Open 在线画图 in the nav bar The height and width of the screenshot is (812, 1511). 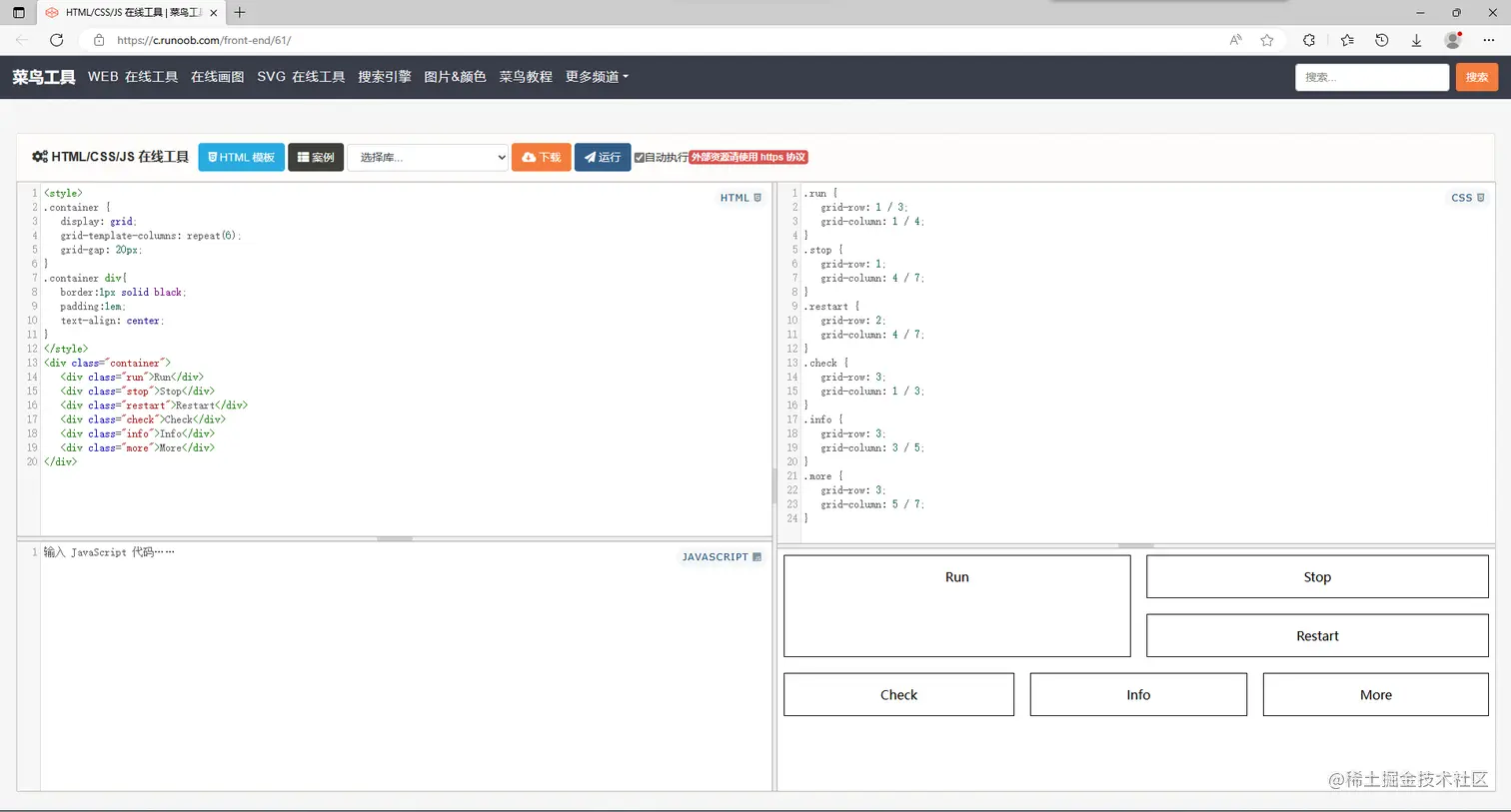tap(218, 77)
